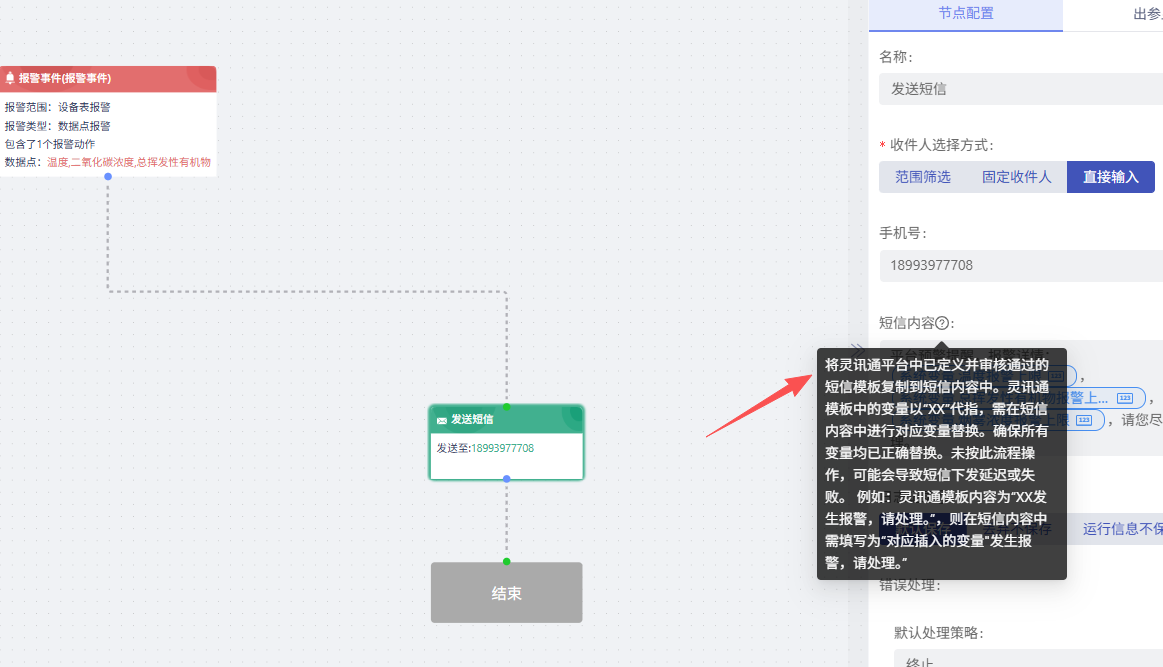Choose the 固定收件人 option

click(x=1016, y=177)
